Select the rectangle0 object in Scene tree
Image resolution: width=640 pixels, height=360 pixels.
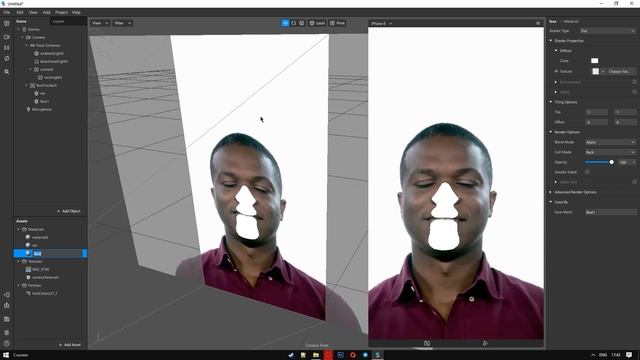pyautogui.click(x=52, y=77)
